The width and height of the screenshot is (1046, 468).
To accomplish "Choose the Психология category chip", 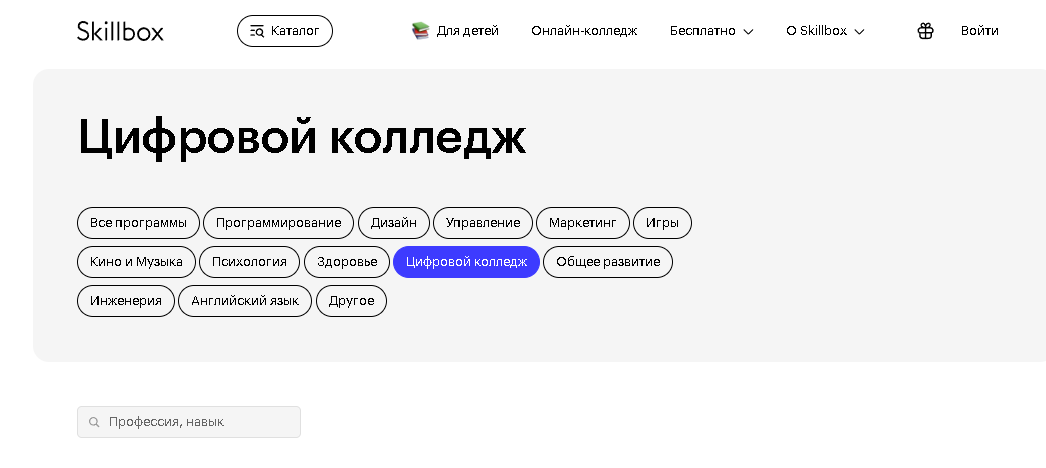I will 249,262.
